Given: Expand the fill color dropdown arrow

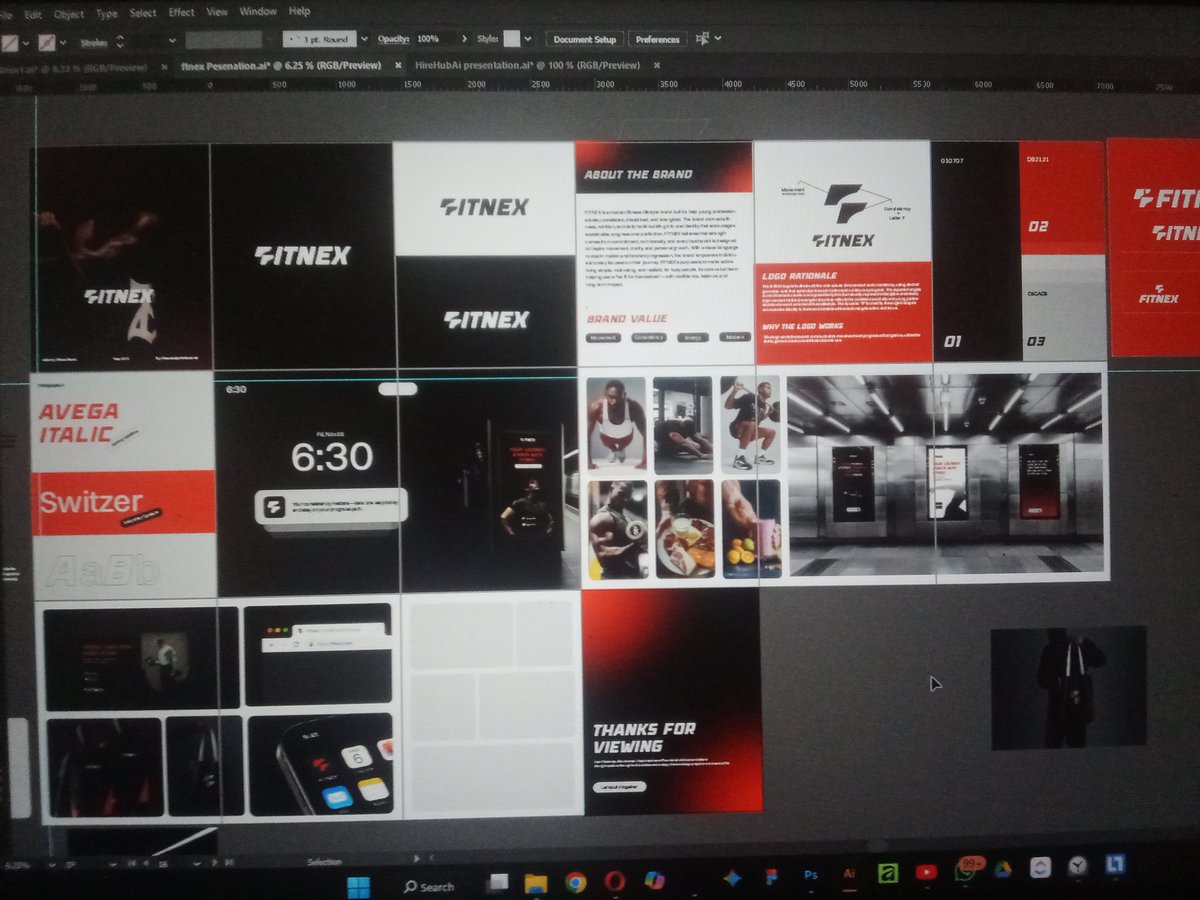Looking at the screenshot, I should coord(26,43).
